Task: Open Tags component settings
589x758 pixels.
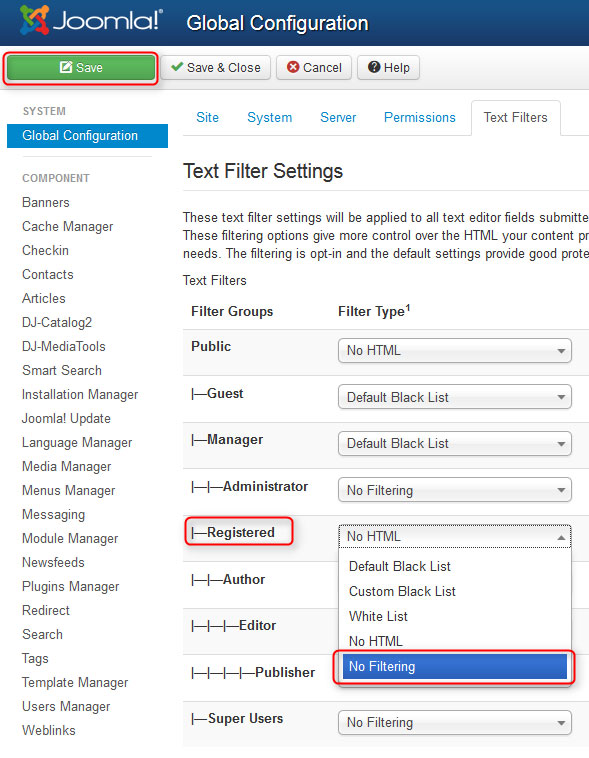Action: (x=35, y=659)
